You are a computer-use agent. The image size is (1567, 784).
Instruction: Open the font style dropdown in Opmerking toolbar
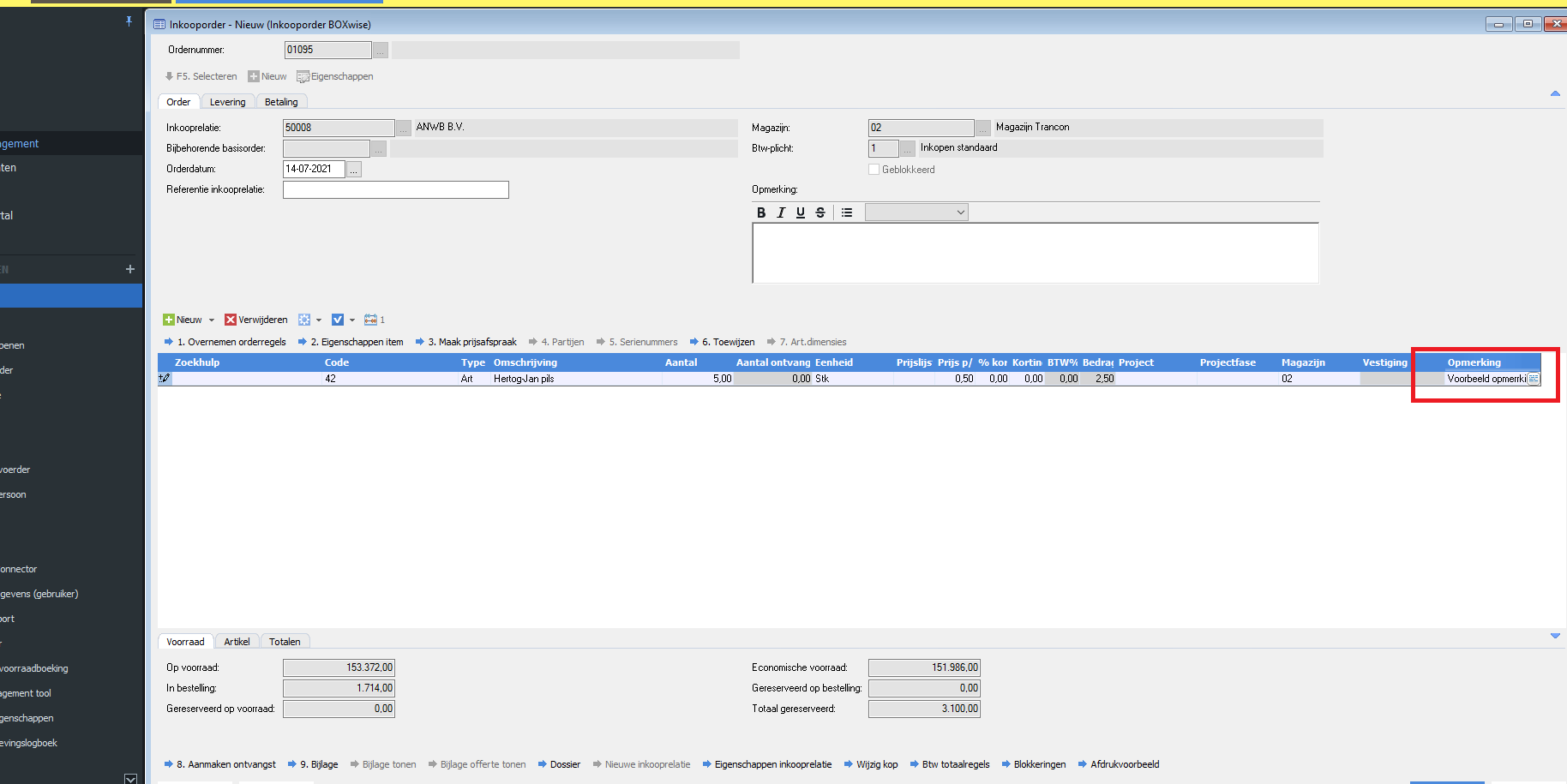(916, 212)
